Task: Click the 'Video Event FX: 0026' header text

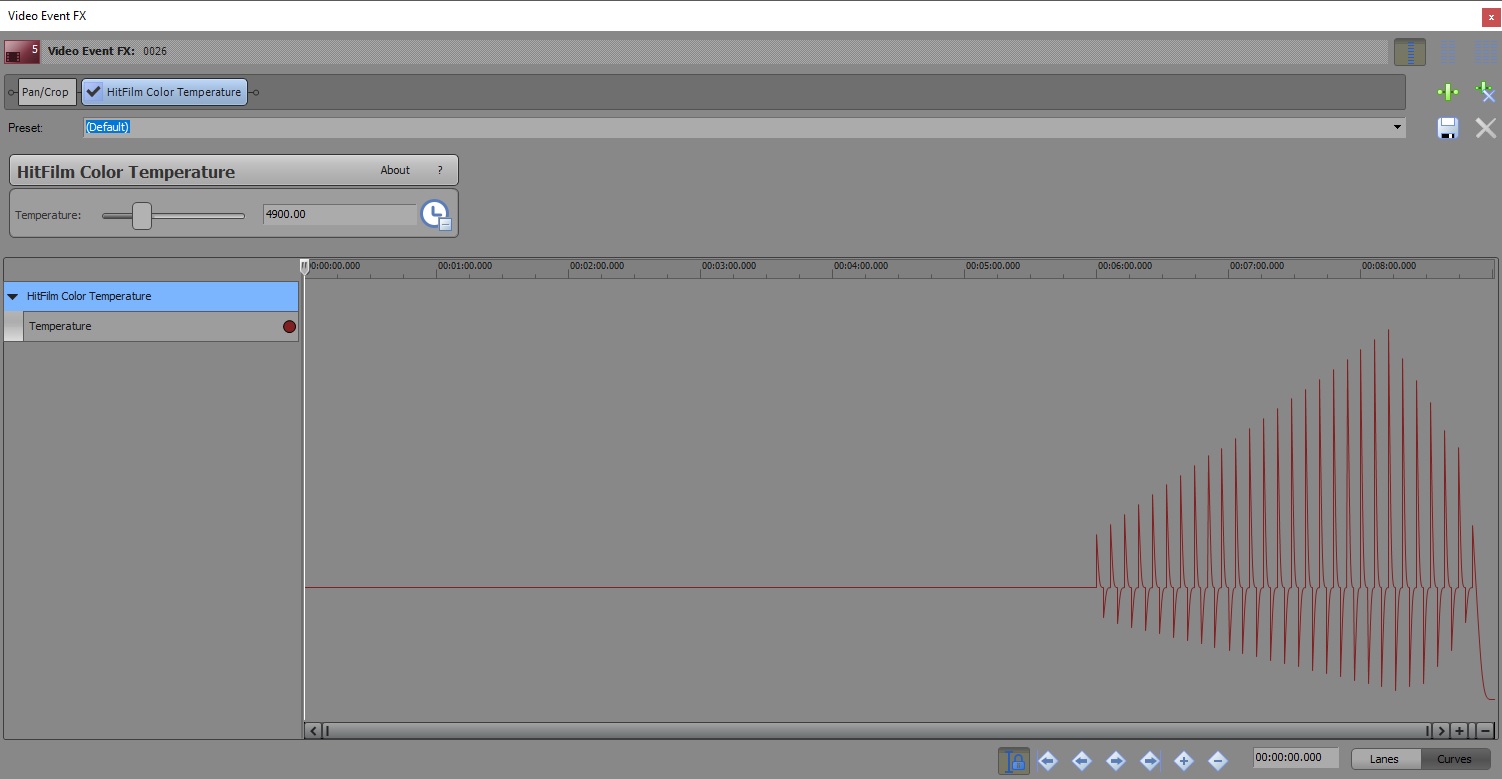Action: pyautogui.click(x=107, y=51)
